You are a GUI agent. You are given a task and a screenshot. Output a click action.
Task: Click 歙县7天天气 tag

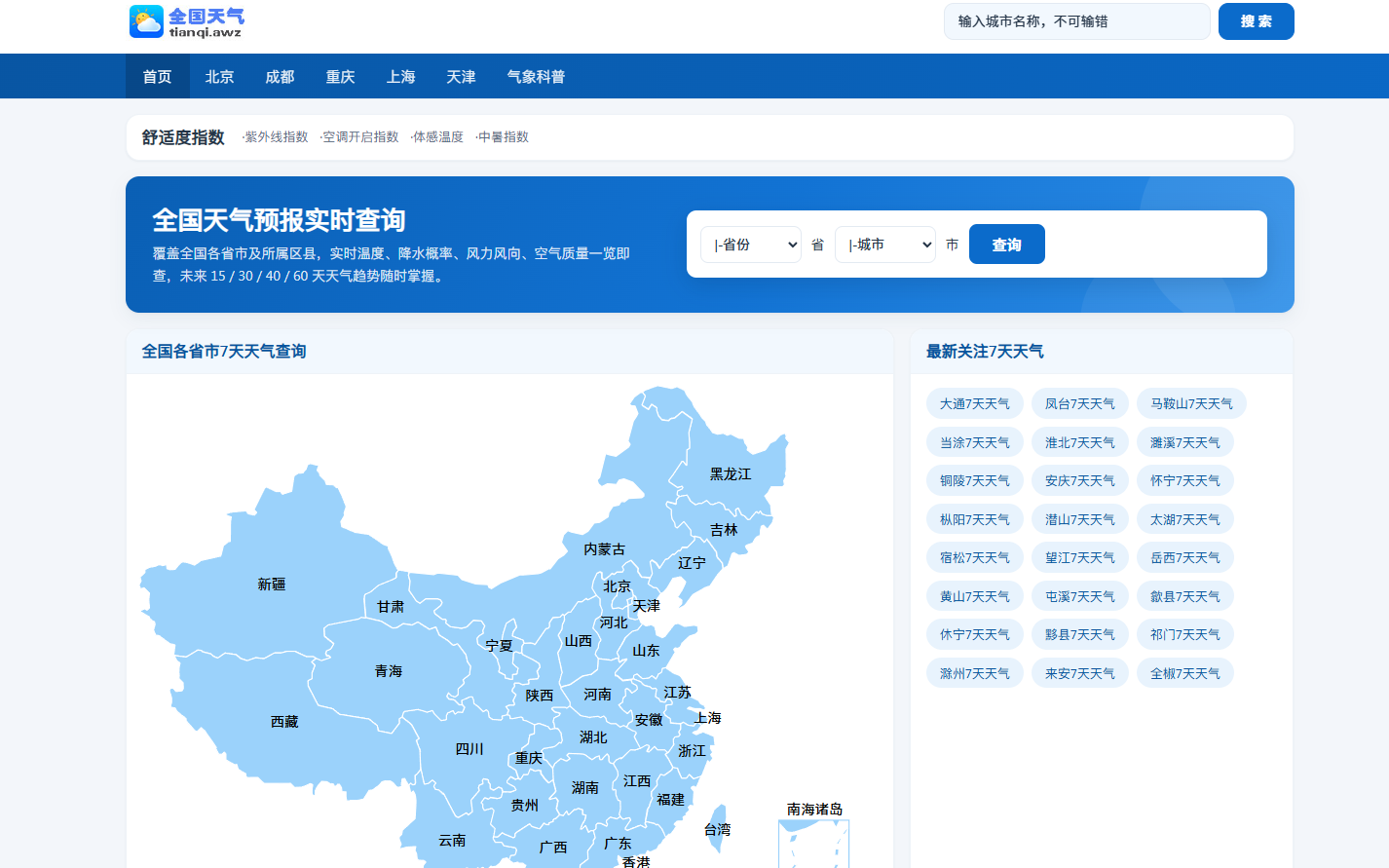1185,596
